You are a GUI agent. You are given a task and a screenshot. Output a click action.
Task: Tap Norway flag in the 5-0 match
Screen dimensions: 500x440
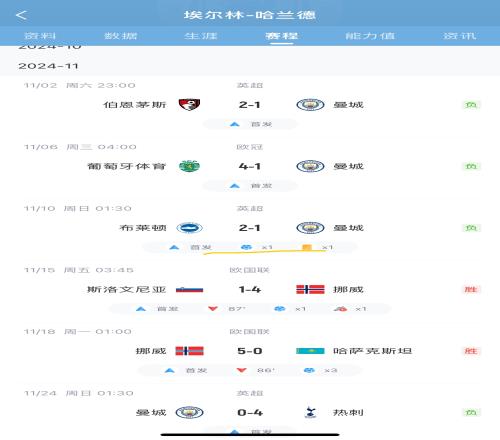pos(189,351)
